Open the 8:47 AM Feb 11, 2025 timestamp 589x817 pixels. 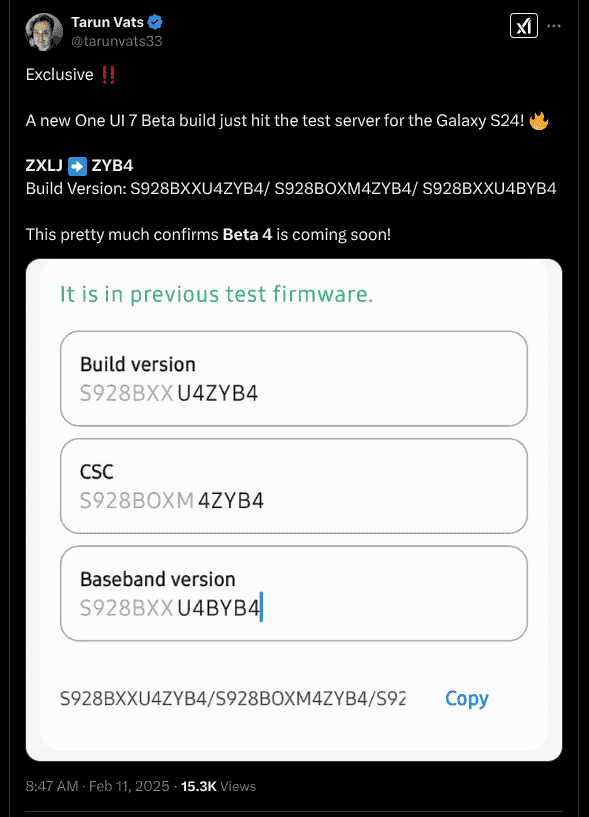coord(97,786)
